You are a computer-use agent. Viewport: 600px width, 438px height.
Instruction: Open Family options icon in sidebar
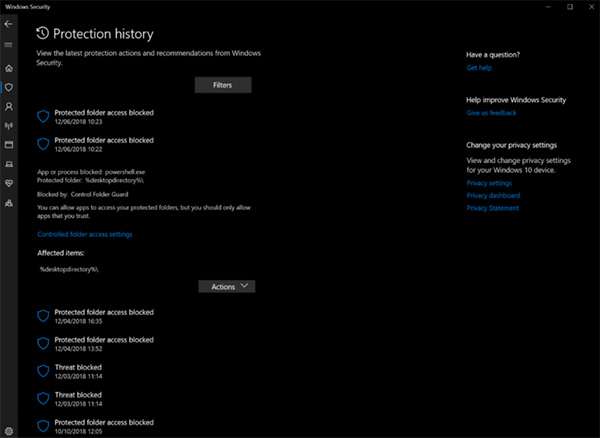(9, 203)
